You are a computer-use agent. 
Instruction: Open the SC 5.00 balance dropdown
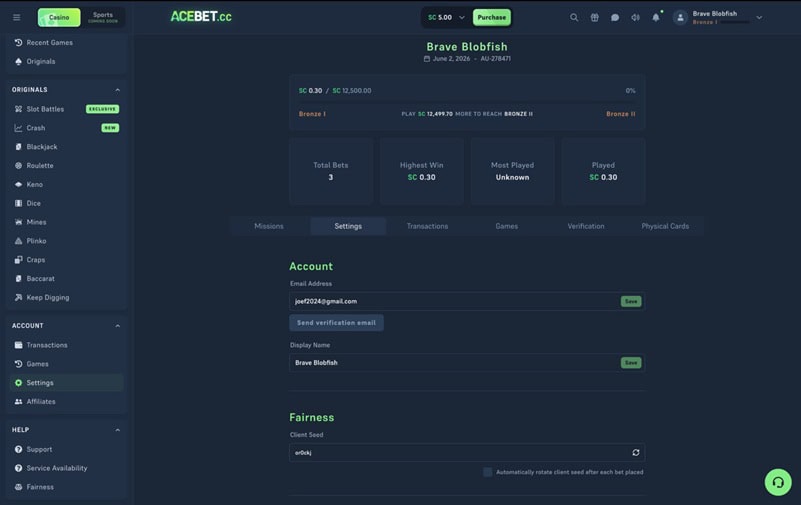click(x=446, y=17)
